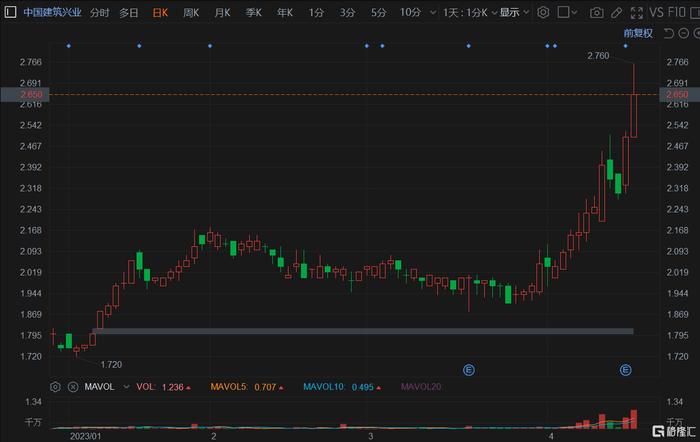This screenshot has width=700, height=442.
Task: Click the gray horizontal support line
Action: 362,331
